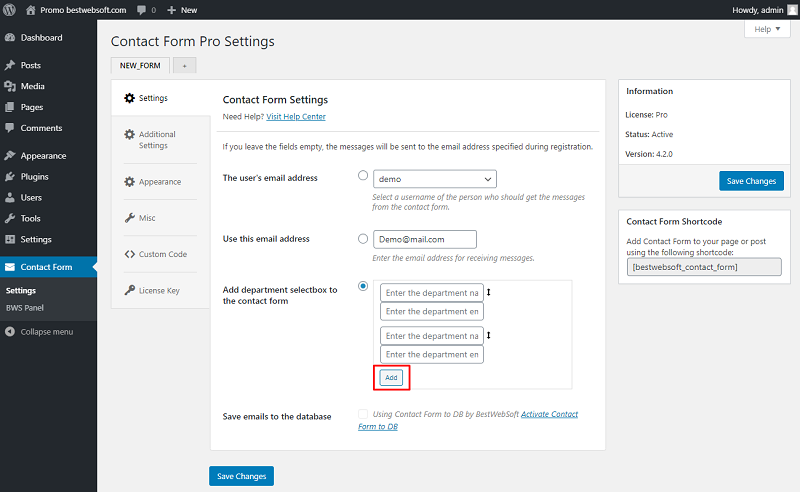The height and width of the screenshot is (492, 800).
Task: Open the New content menu in admin bar
Action: click(182, 10)
